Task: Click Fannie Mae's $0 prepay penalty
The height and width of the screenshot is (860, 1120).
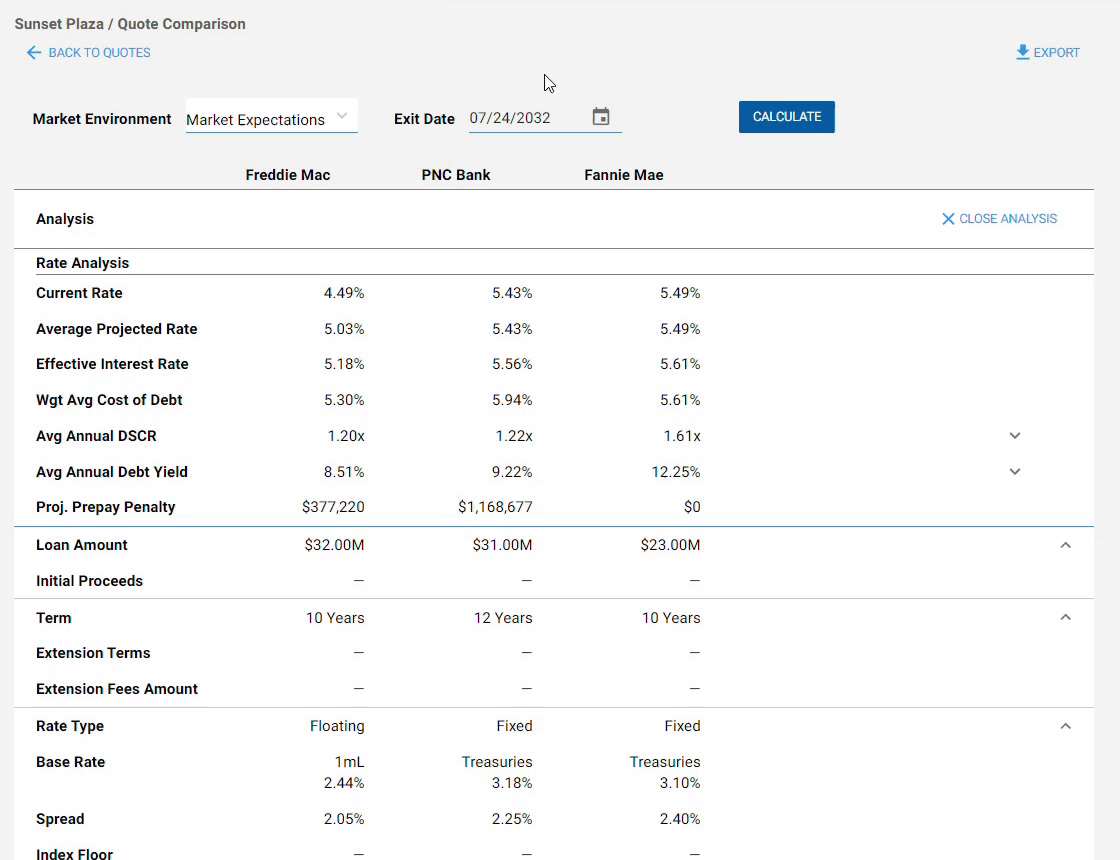Action: click(692, 507)
